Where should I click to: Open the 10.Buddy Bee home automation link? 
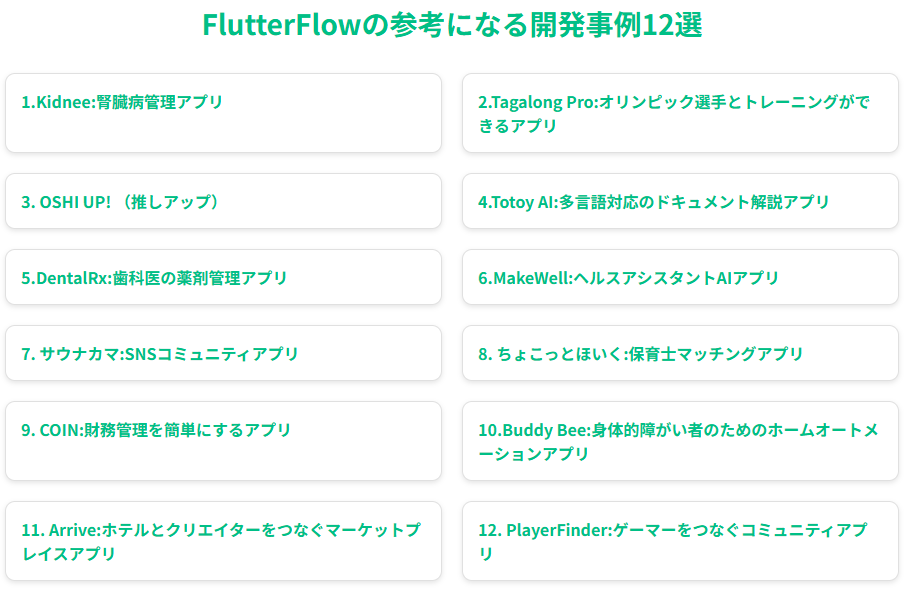point(680,441)
